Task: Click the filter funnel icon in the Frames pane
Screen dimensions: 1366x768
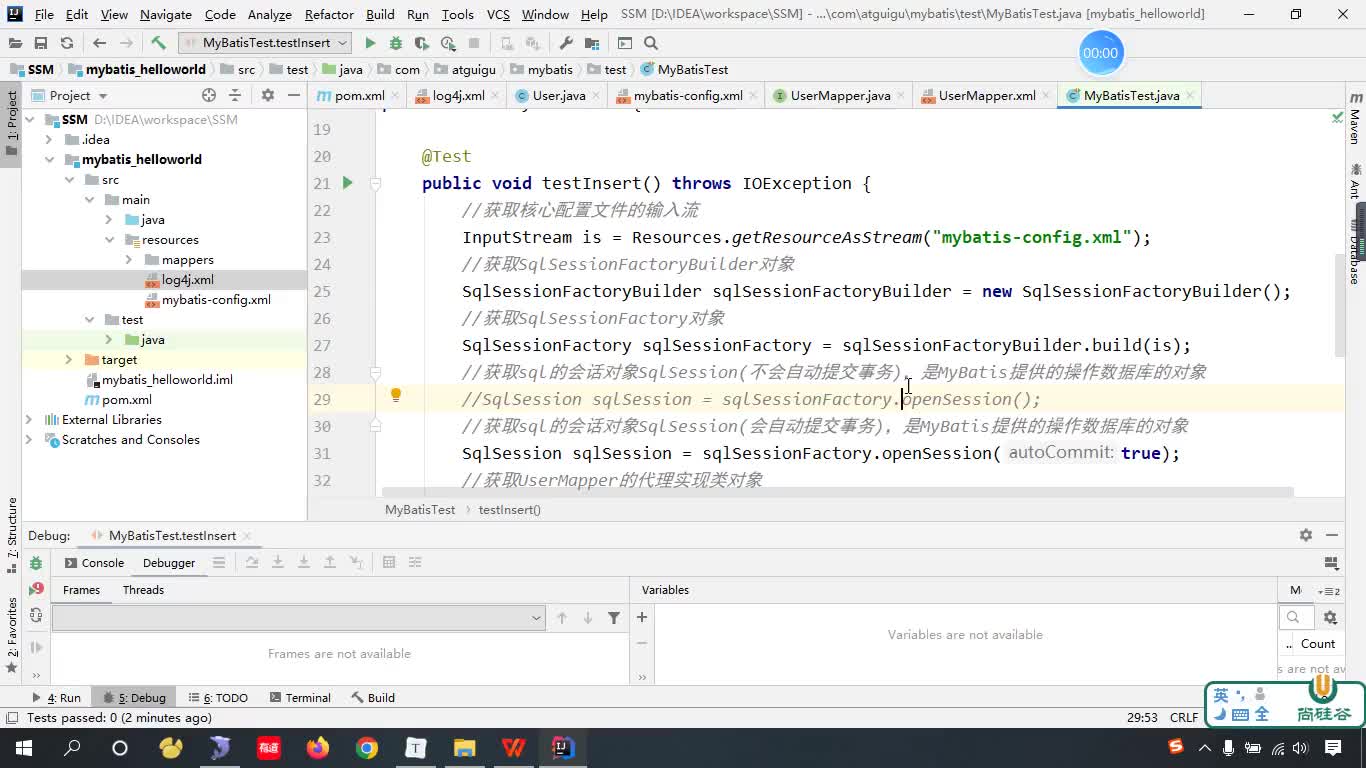Action: click(614, 618)
